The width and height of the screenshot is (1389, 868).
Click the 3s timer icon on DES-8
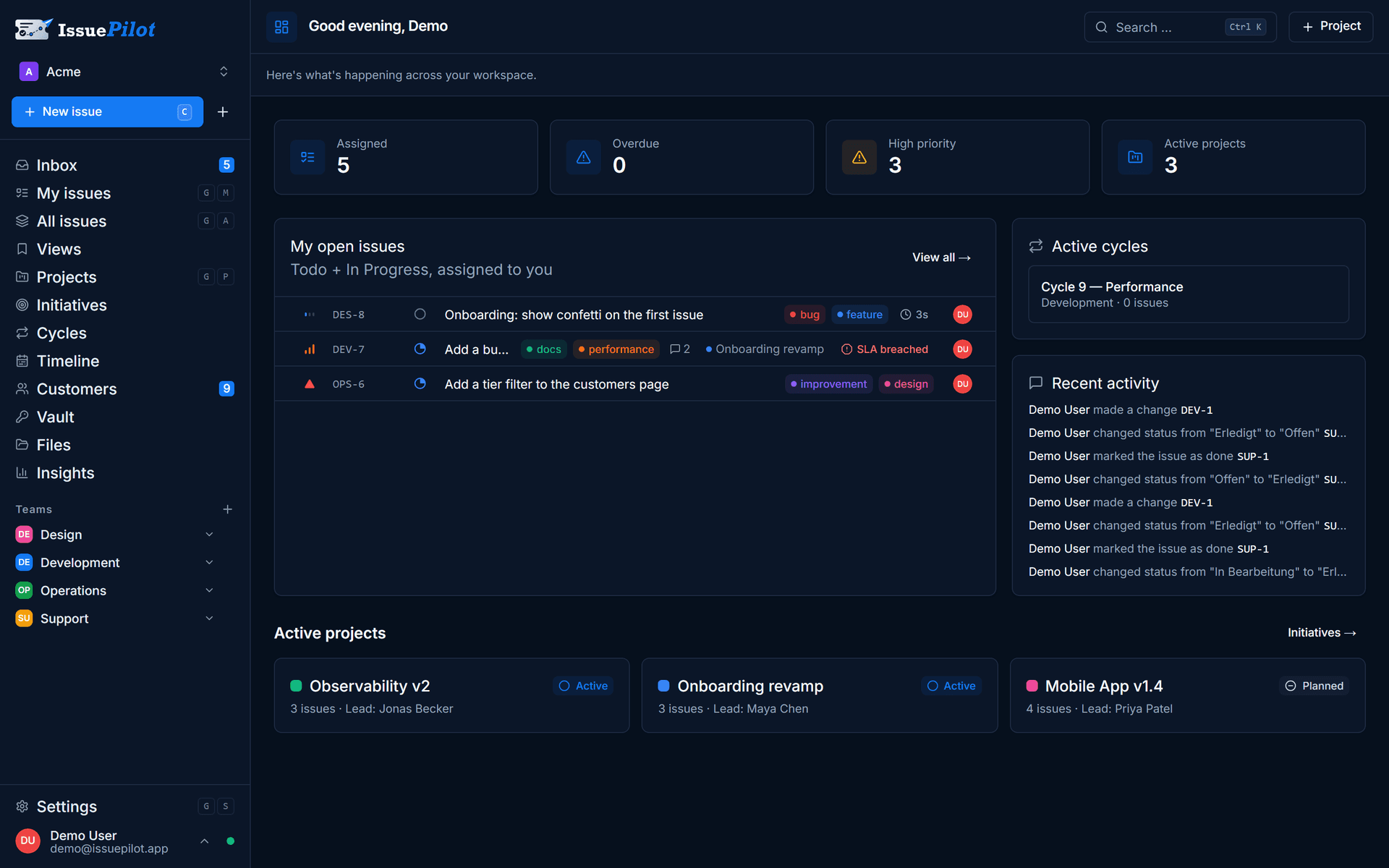coord(905,314)
